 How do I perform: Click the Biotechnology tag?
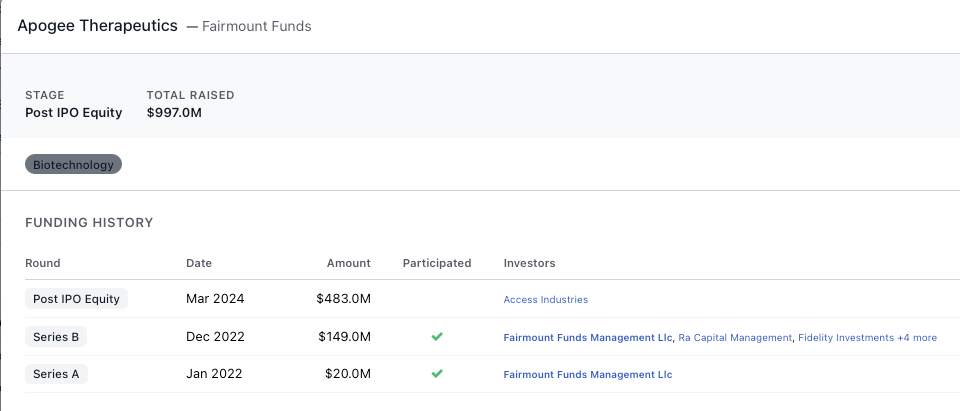click(73, 164)
